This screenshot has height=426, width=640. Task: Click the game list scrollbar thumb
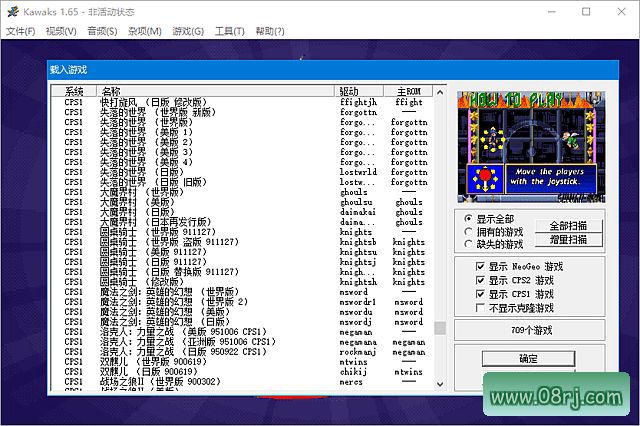[440, 328]
